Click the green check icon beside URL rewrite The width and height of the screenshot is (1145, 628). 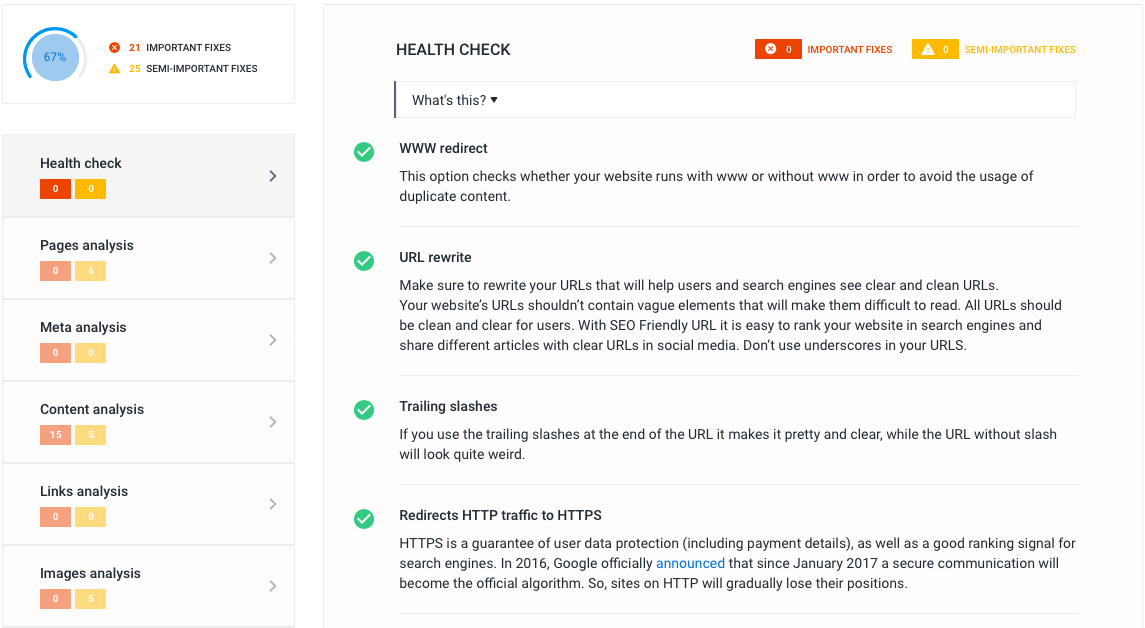[x=364, y=261]
